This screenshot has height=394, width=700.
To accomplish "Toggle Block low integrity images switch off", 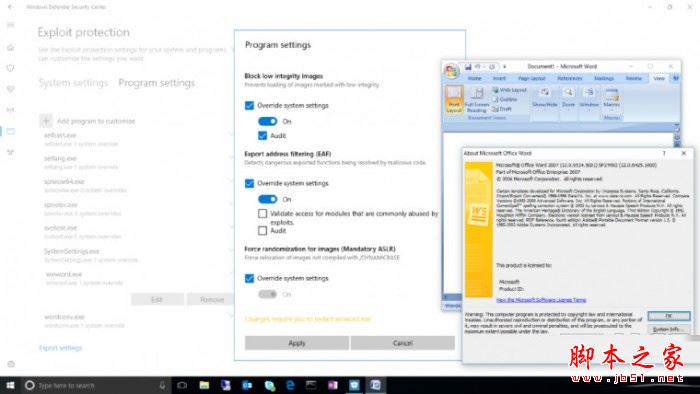I will pos(267,121).
